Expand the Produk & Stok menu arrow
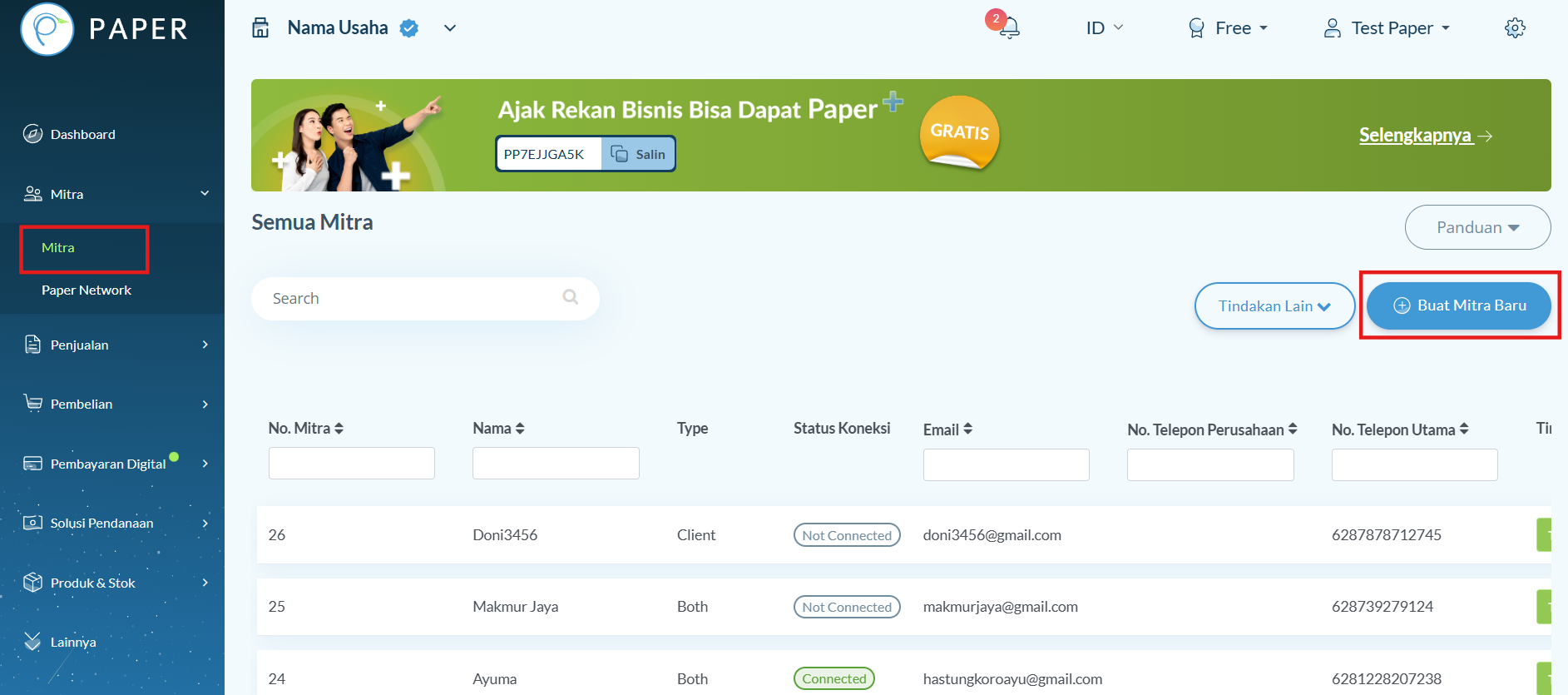This screenshot has width=1568, height=695. click(205, 583)
